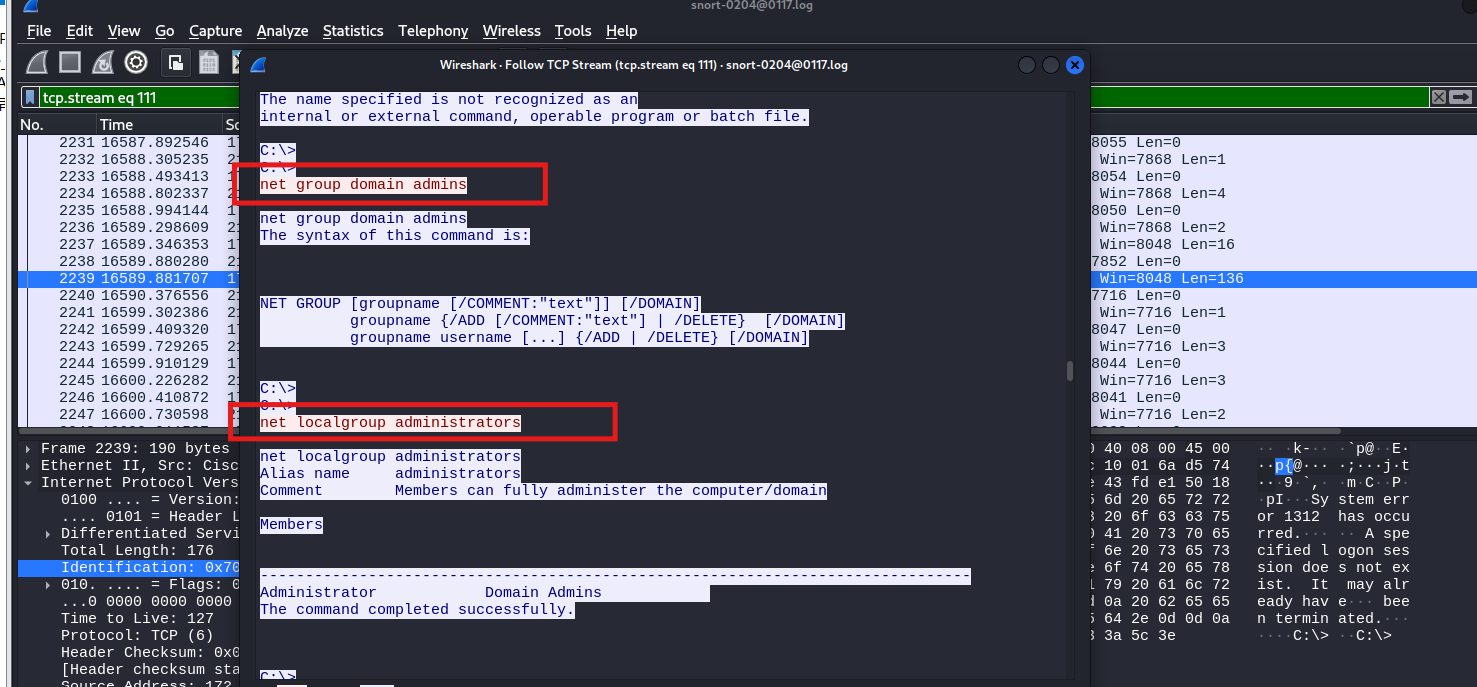The height and width of the screenshot is (687, 1477).
Task: Open the Telephony menu
Action: pyautogui.click(x=433, y=31)
